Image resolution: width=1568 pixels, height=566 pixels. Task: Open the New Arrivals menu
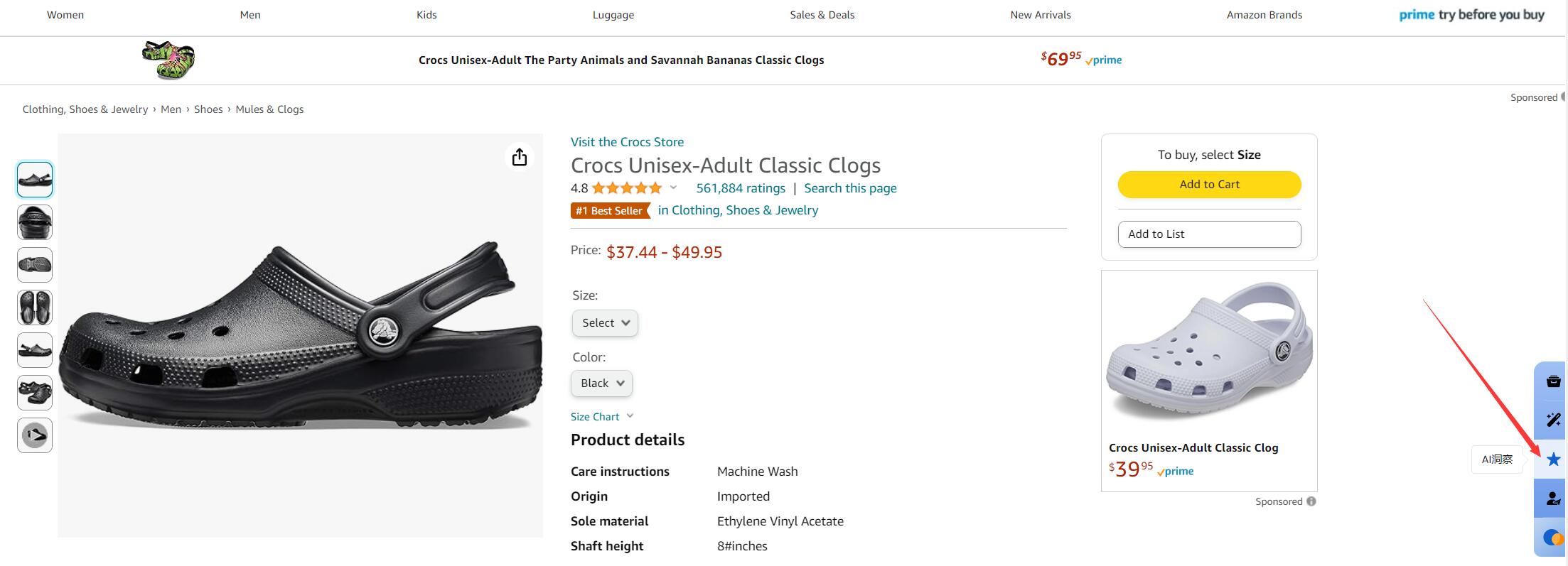coord(1041,15)
